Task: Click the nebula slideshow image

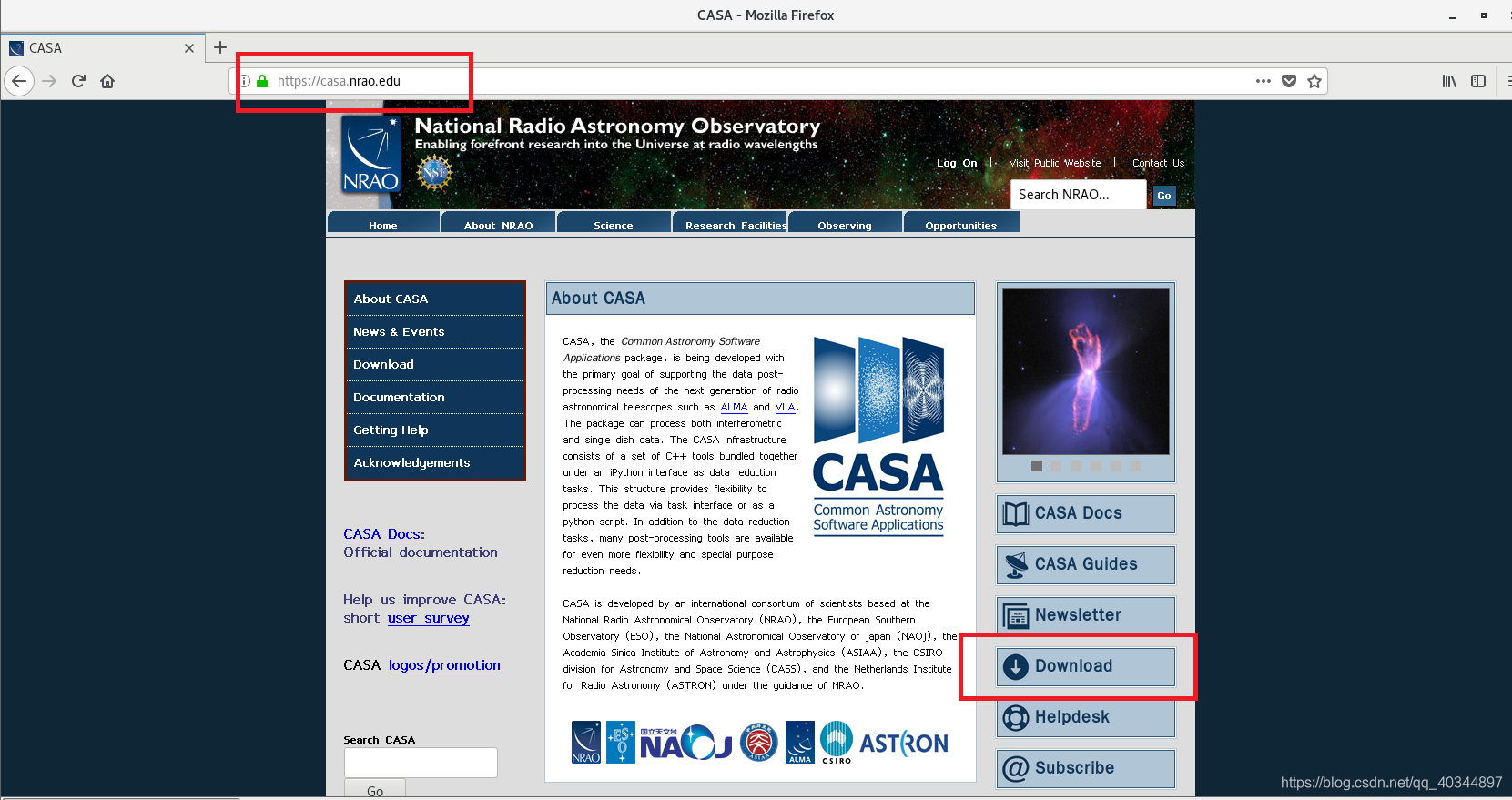Action: tap(1086, 371)
